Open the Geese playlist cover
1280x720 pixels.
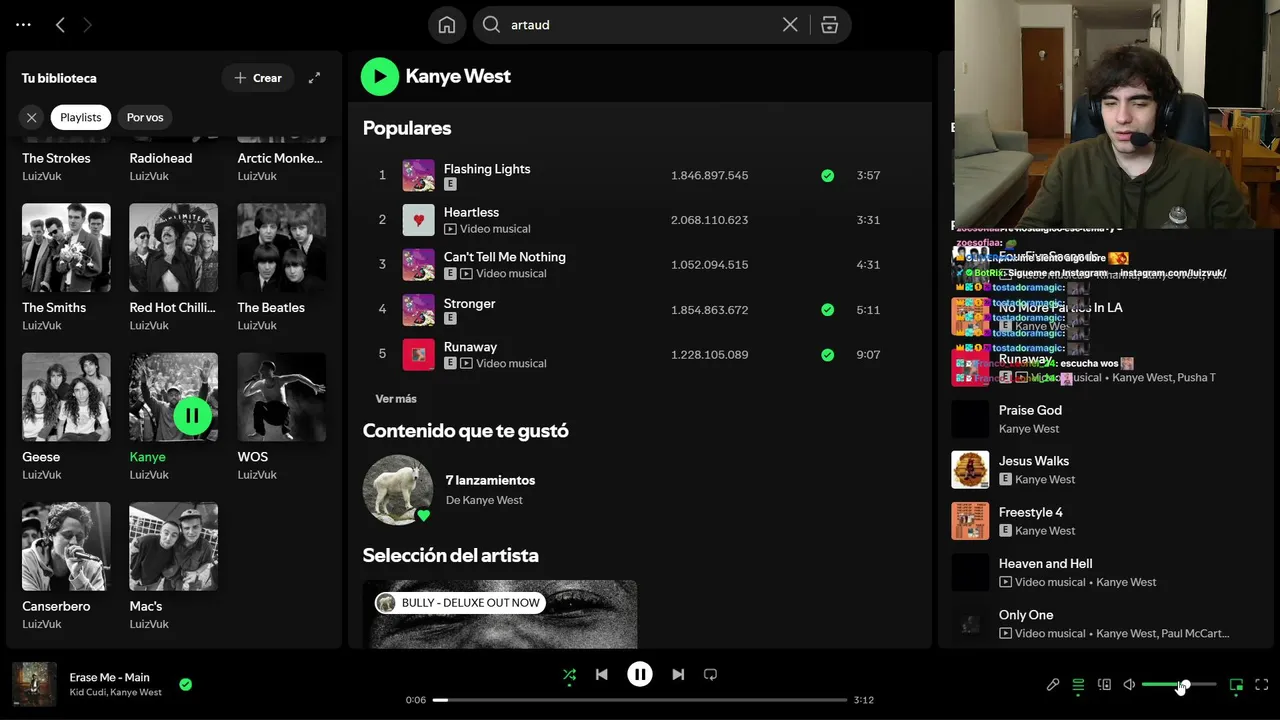pyautogui.click(x=66, y=397)
